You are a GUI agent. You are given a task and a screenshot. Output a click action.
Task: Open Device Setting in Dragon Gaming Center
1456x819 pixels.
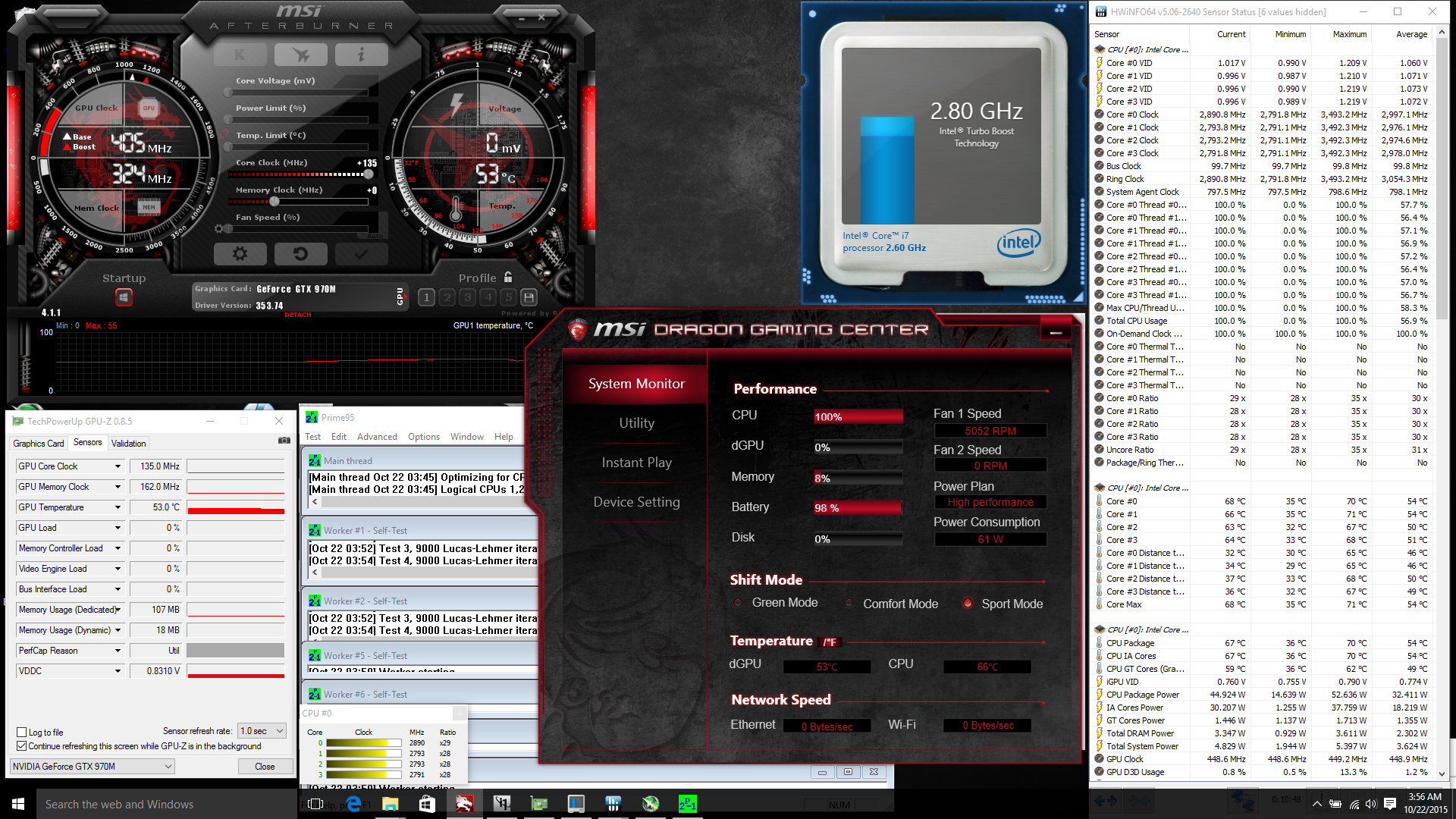636,502
